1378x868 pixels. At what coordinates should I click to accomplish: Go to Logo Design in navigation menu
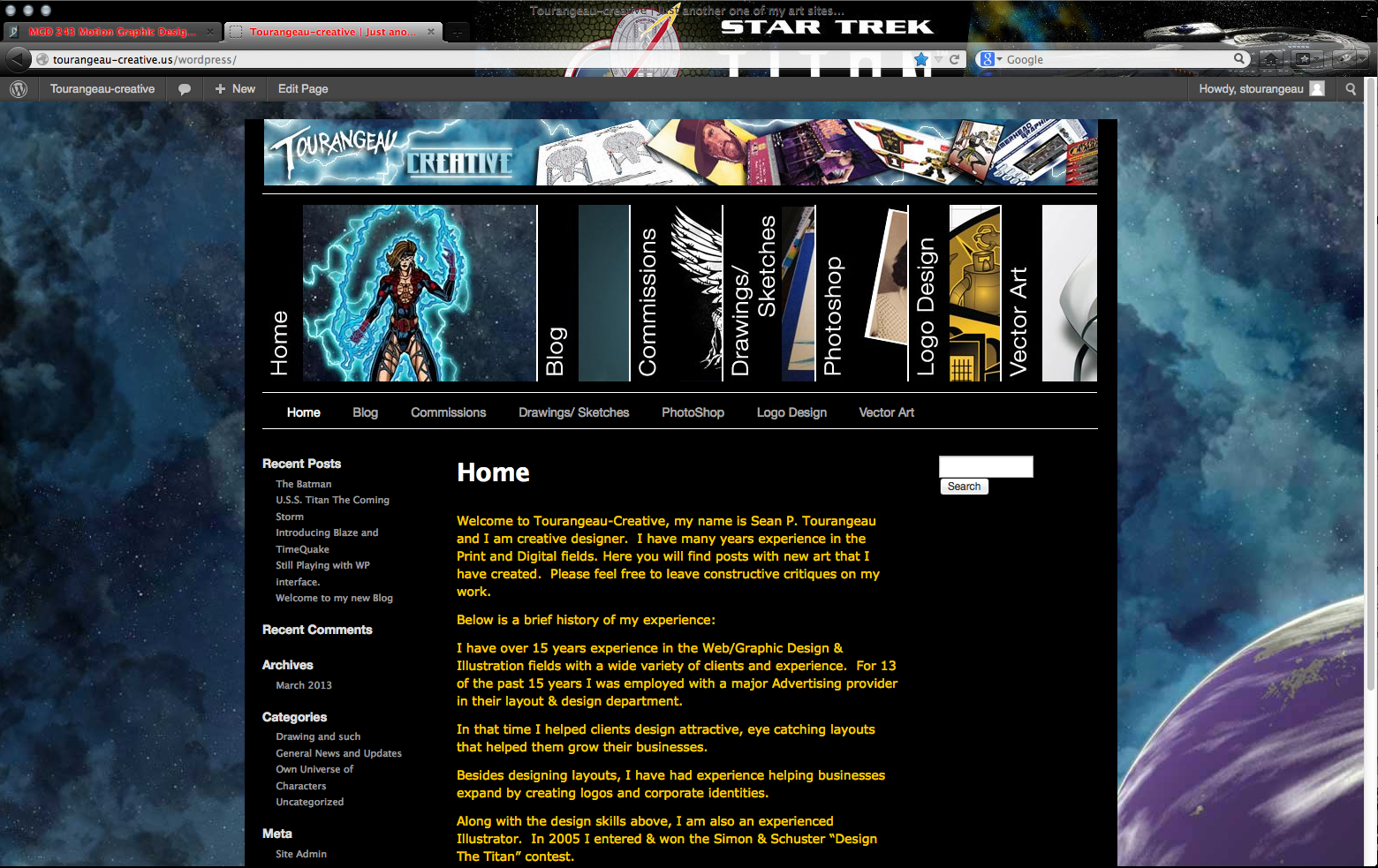(x=792, y=412)
